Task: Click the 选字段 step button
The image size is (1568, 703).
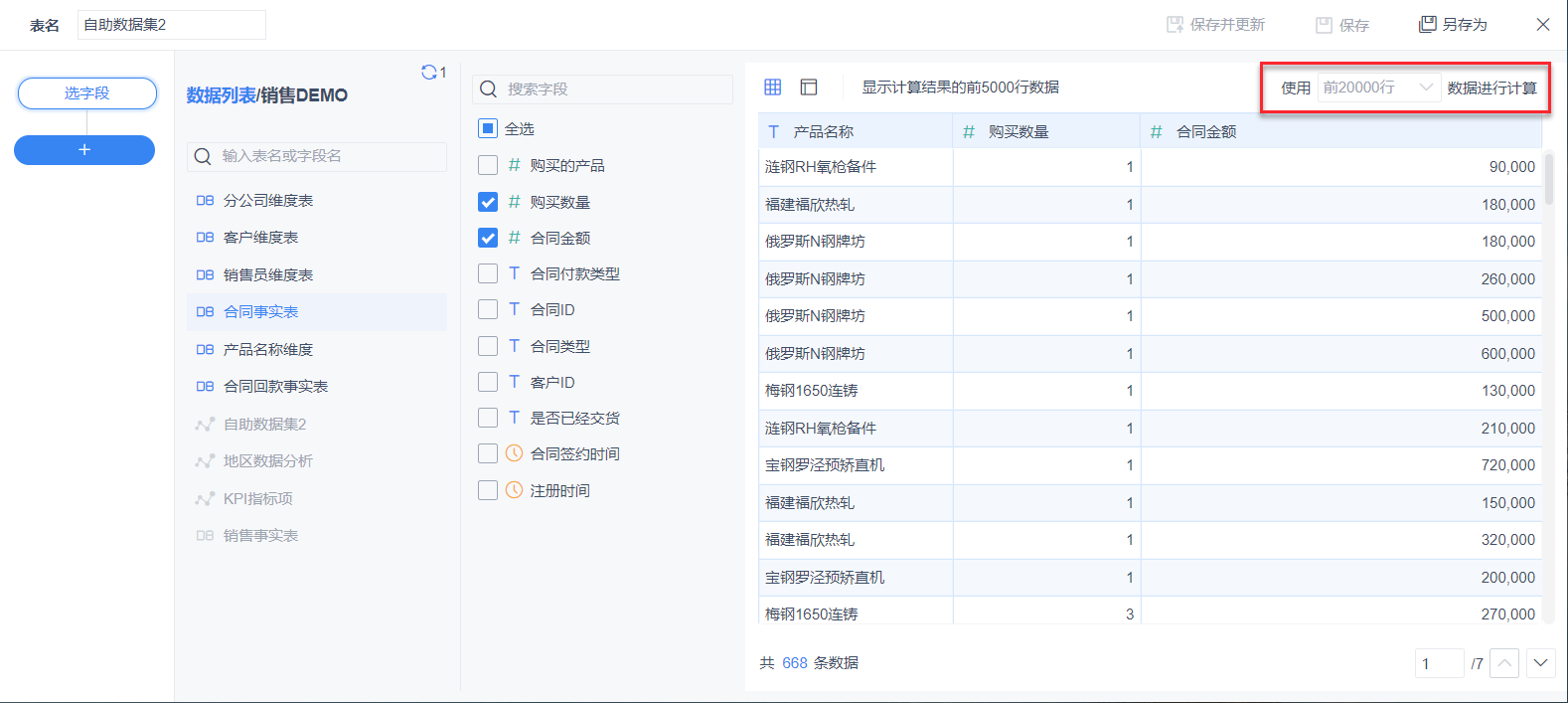Action: pos(87,93)
